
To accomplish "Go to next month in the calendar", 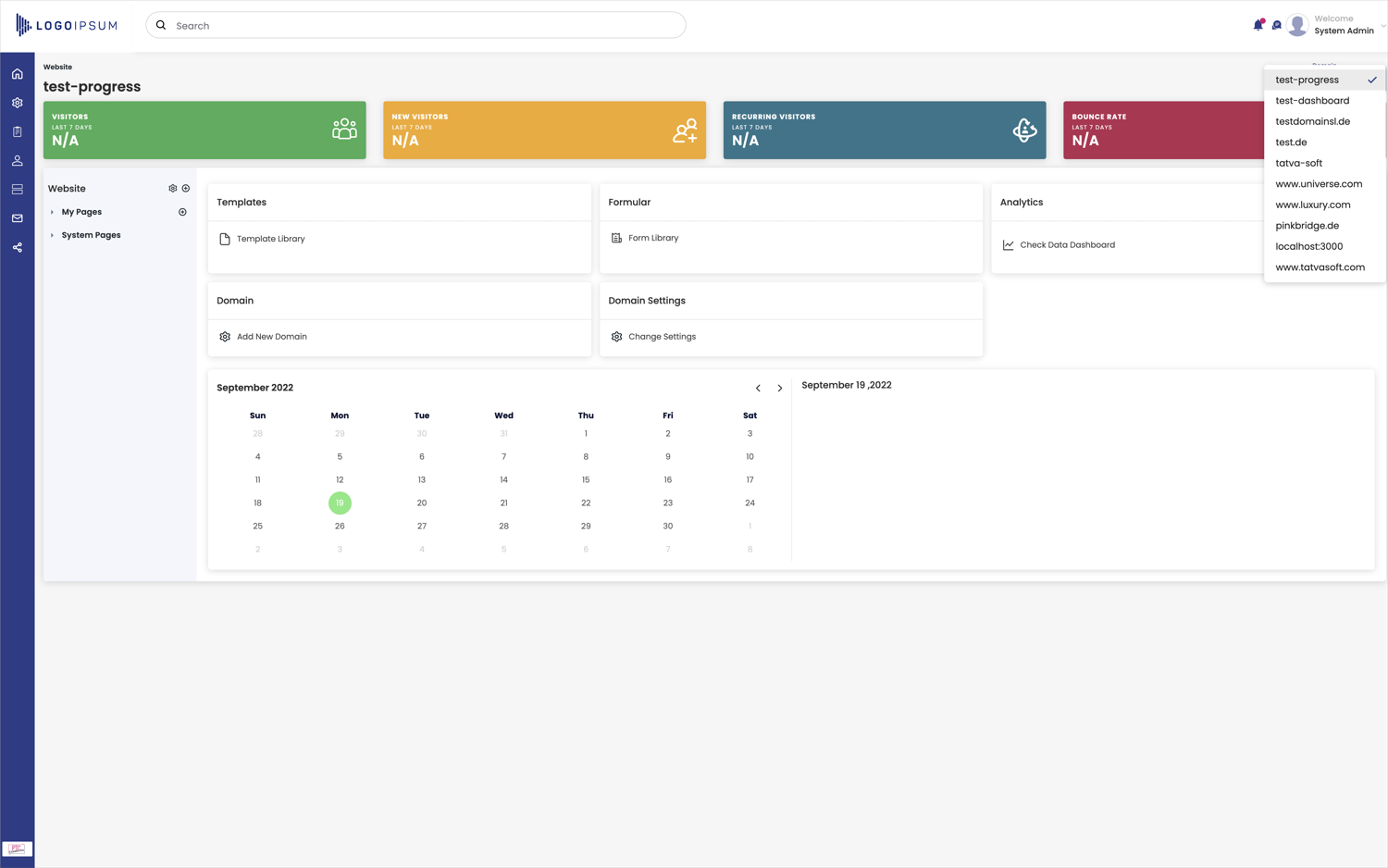I will click(780, 389).
